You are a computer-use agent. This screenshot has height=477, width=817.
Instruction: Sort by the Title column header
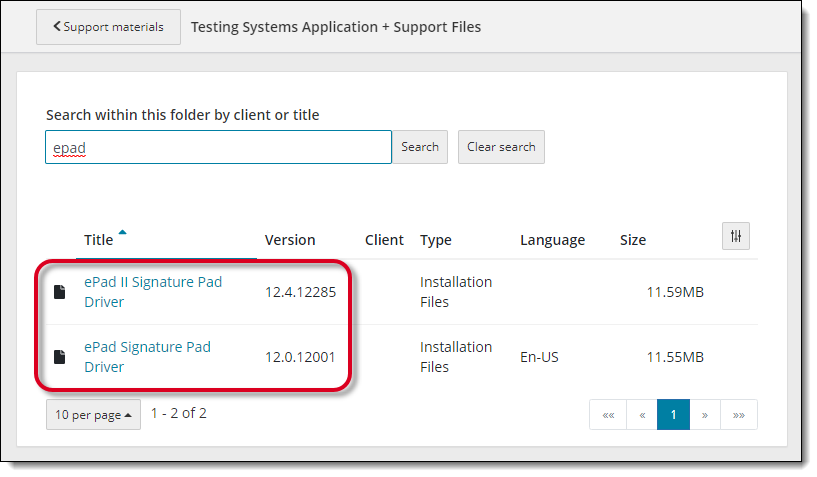click(x=98, y=240)
